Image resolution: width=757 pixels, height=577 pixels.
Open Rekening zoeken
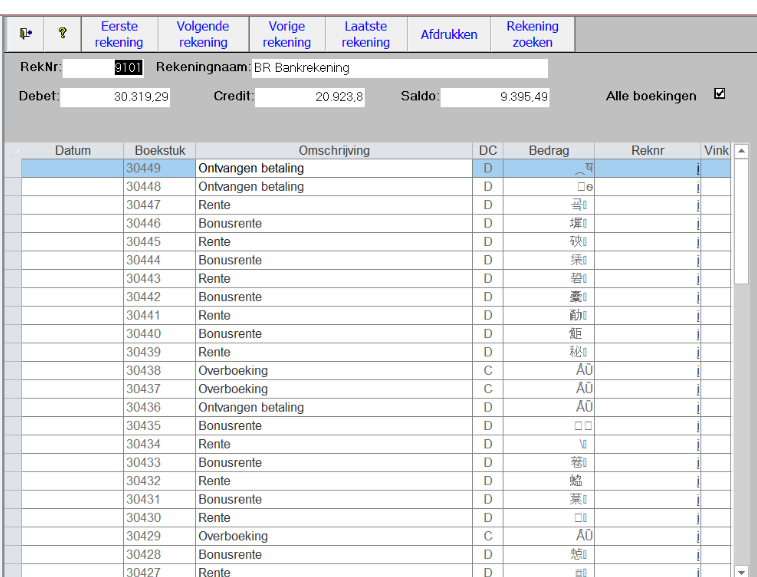[x=532, y=34]
